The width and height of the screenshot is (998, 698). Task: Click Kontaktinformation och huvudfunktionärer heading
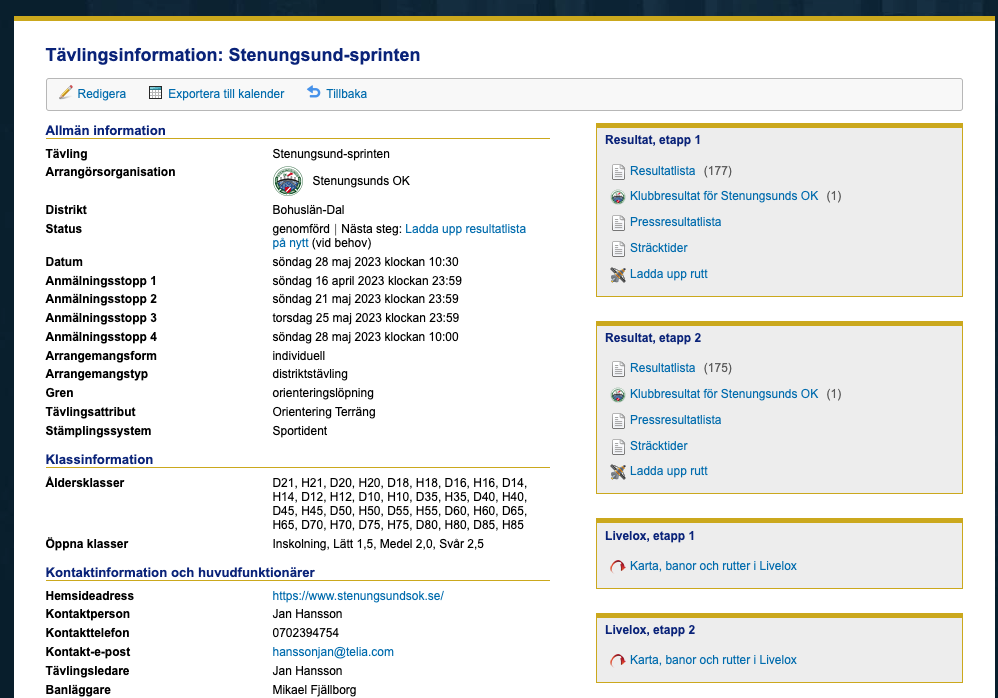point(180,572)
